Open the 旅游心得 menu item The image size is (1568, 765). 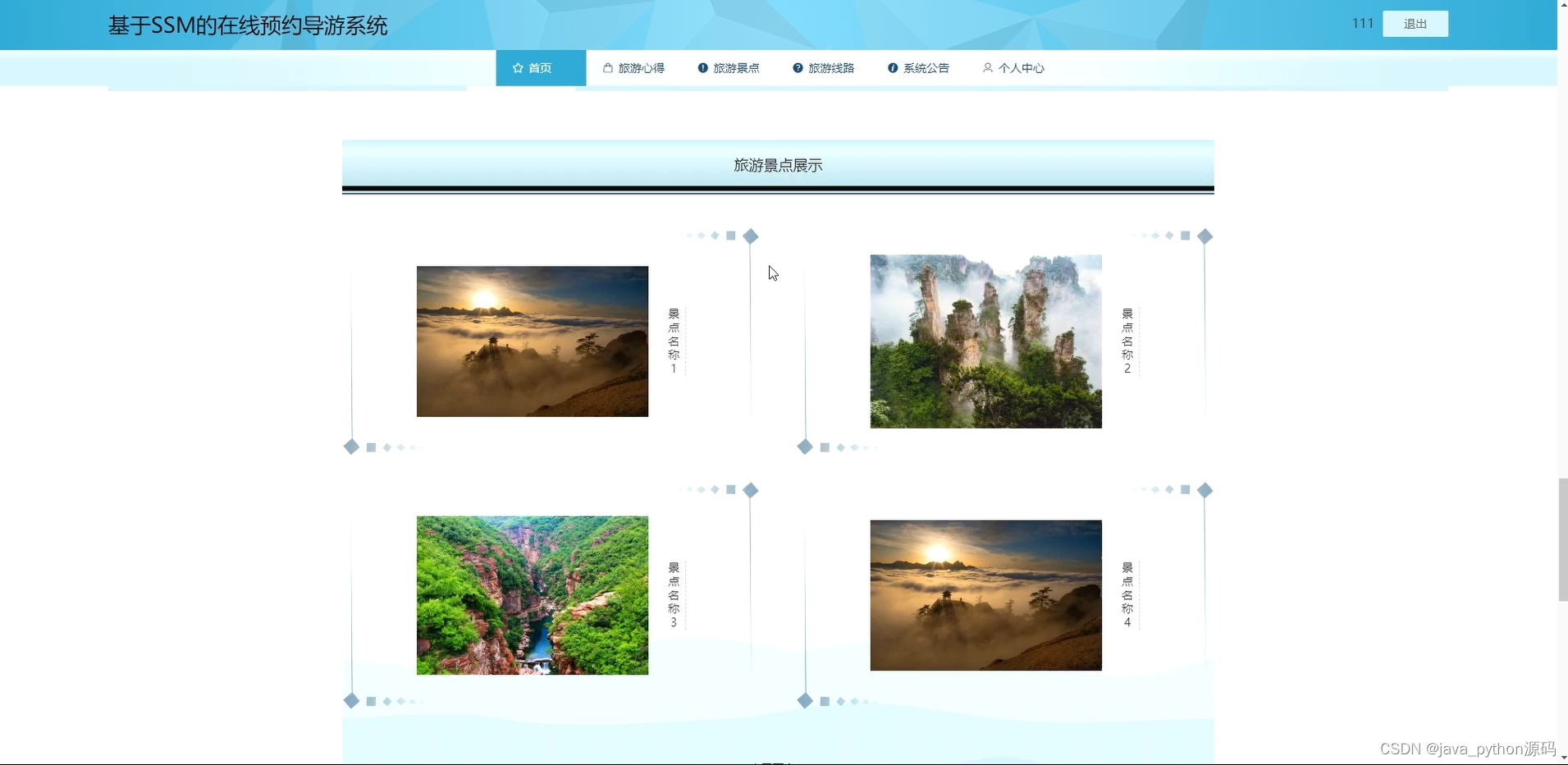pos(633,68)
